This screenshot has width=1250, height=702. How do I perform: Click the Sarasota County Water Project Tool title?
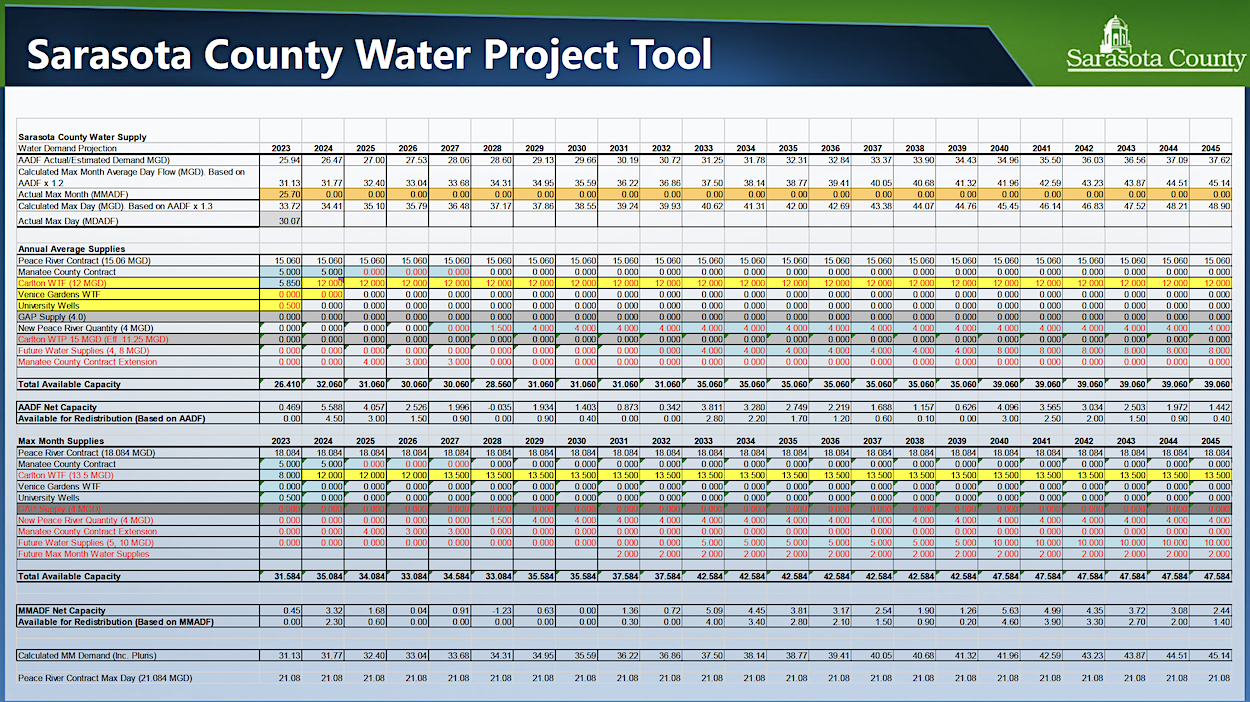[x=369, y=55]
